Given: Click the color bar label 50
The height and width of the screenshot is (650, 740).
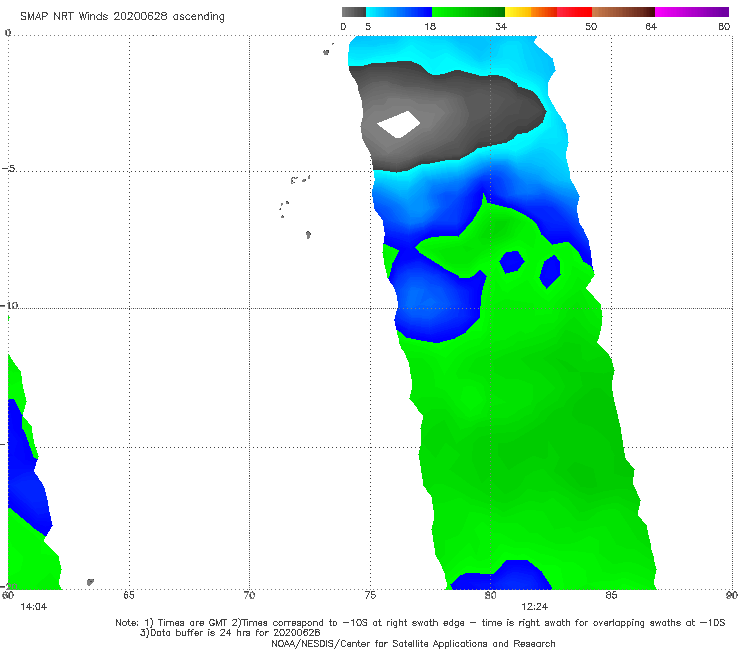Looking at the screenshot, I should (591, 26).
